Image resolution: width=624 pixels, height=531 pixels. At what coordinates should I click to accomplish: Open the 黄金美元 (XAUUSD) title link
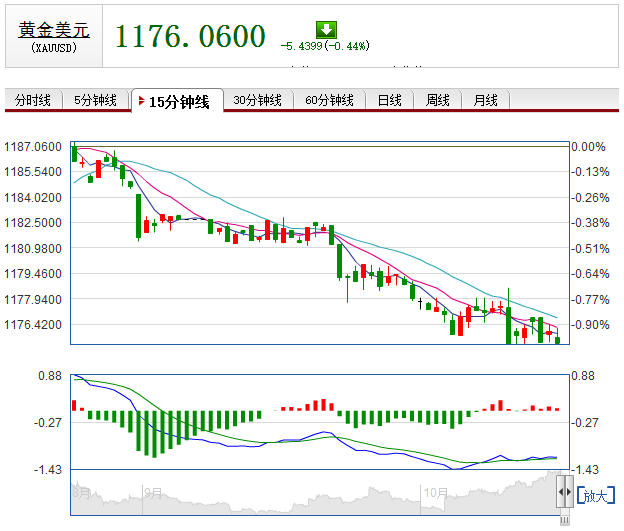click(x=54, y=30)
